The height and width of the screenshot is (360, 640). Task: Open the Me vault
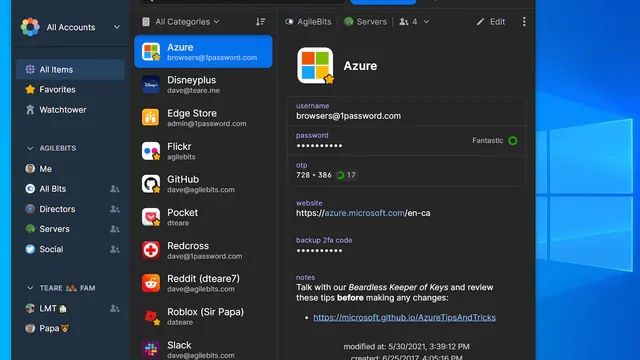[x=70, y=169]
